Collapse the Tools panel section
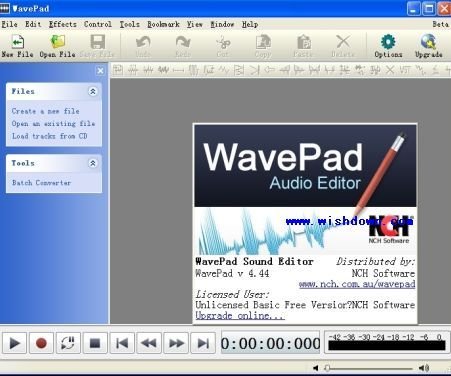 click(93, 163)
